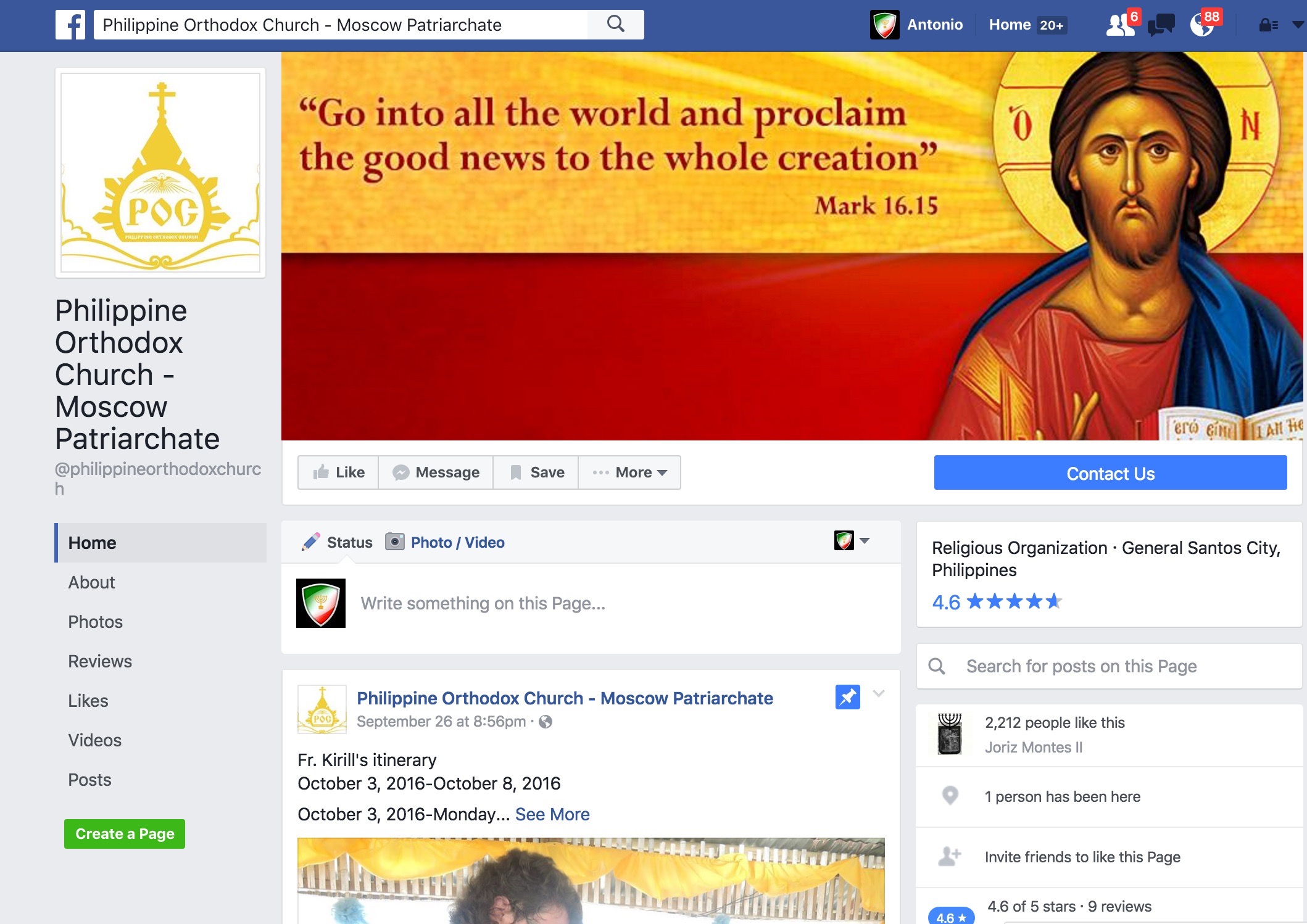Open the account menu dropdown arrow in top bar
This screenshot has width=1307, height=924.
tap(1298, 25)
